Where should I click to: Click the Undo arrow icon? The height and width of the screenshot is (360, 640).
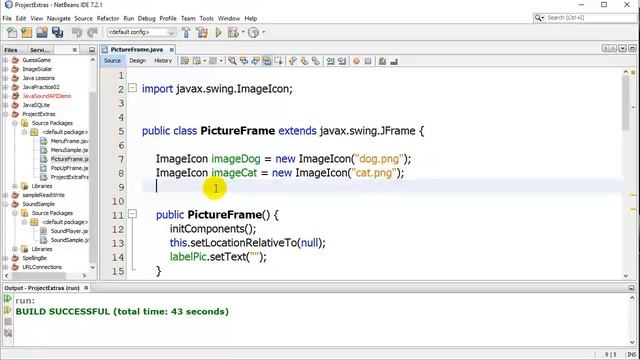77,32
